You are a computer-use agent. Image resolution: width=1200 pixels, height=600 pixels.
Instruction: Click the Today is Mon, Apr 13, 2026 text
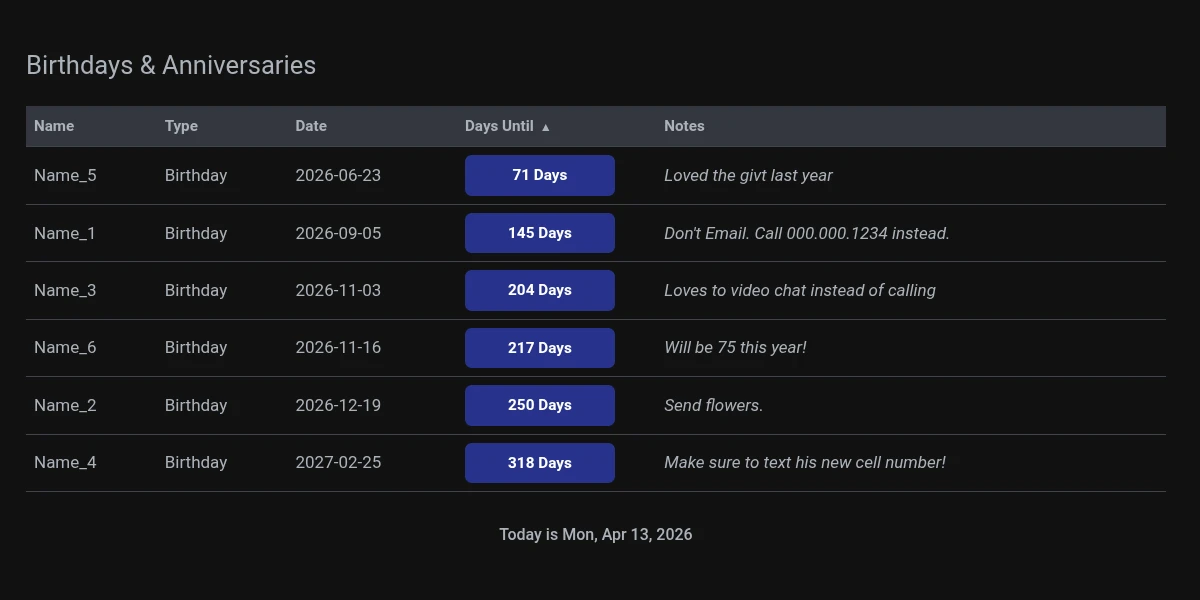[x=595, y=534]
